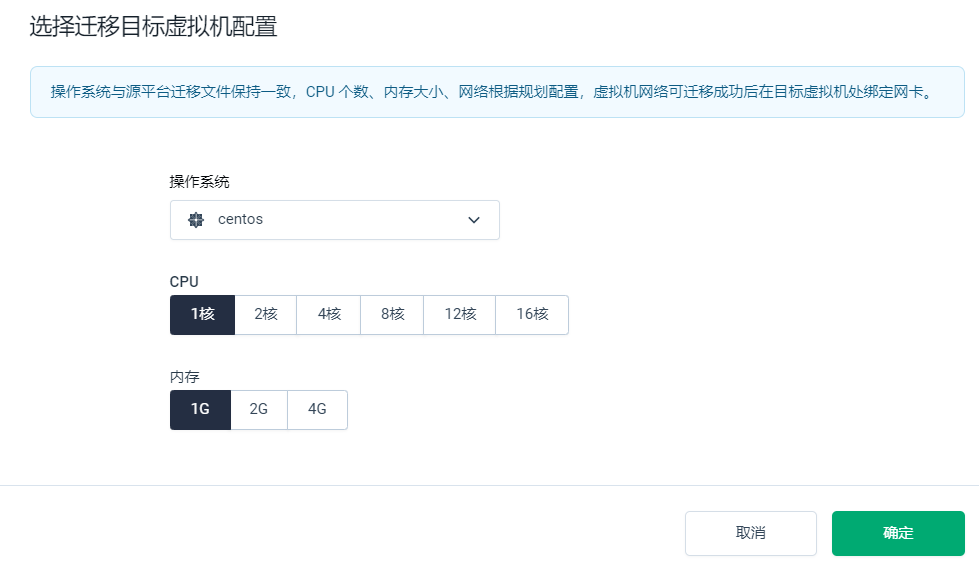979x570 pixels.
Task: Choose 2核 for CPU count
Action: click(265, 314)
